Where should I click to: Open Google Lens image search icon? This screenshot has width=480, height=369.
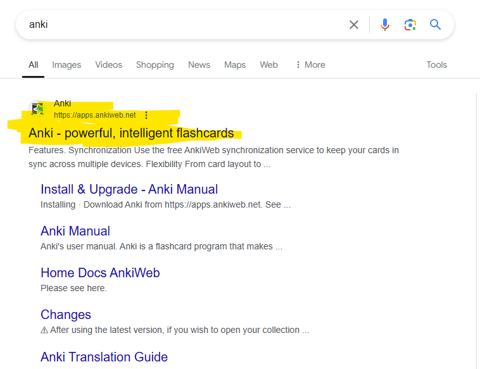click(410, 25)
